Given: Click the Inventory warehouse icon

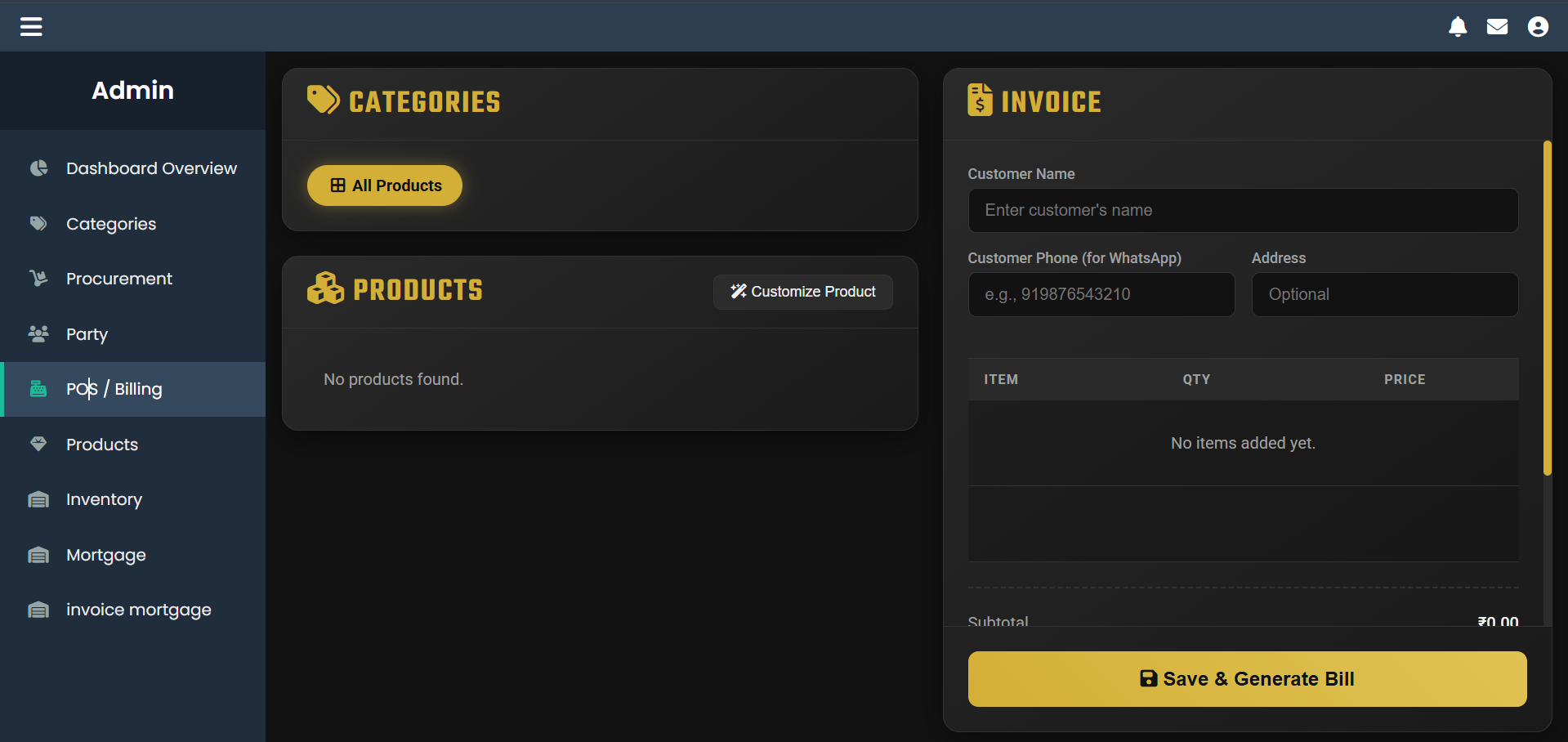Looking at the screenshot, I should [38, 499].
